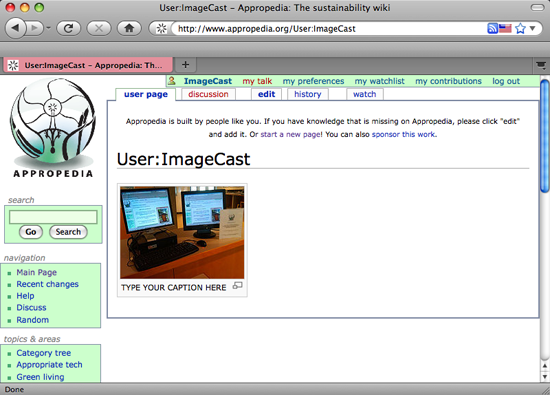550x395 pixels.
Task: Open the Discuss link
Action: tap(31, 308)
